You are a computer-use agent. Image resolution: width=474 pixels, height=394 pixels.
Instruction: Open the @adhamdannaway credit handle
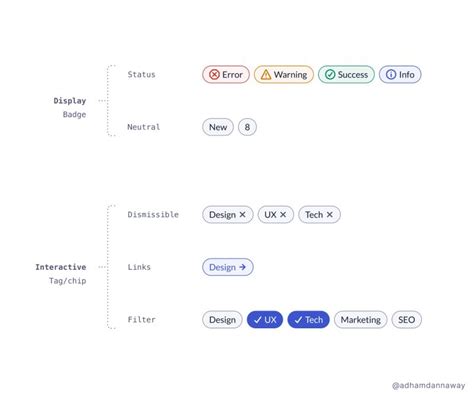(x=429, y=386)
